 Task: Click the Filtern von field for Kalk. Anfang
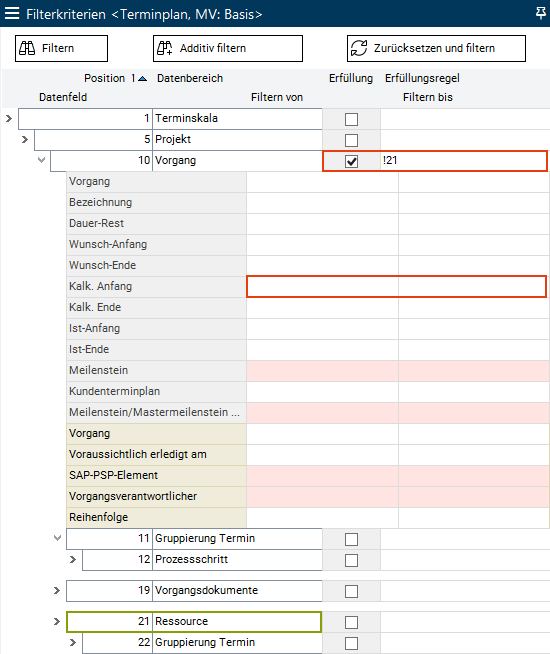(x=323, y=287)
